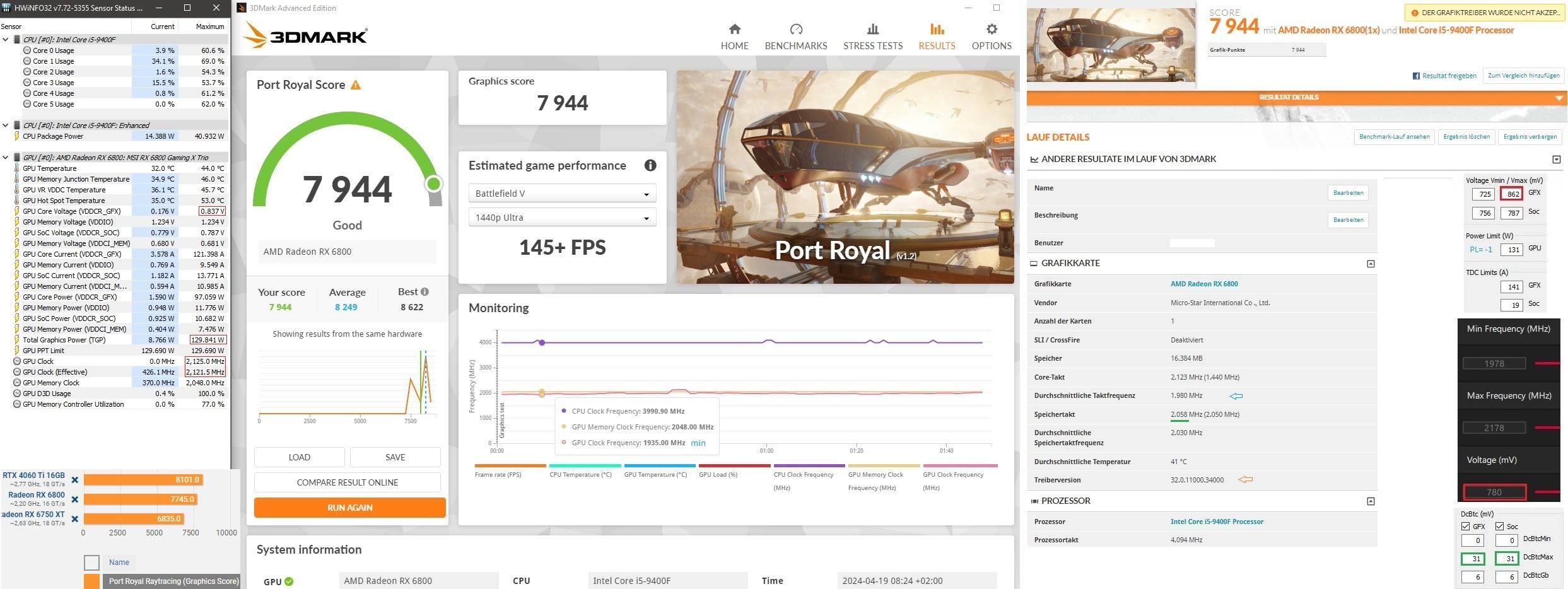Click the monitor icon beside GRAFIKKARTE heading
The width and height of the screenshot is (1568, 589).
pyautogui.click(x=1034, y=264)
